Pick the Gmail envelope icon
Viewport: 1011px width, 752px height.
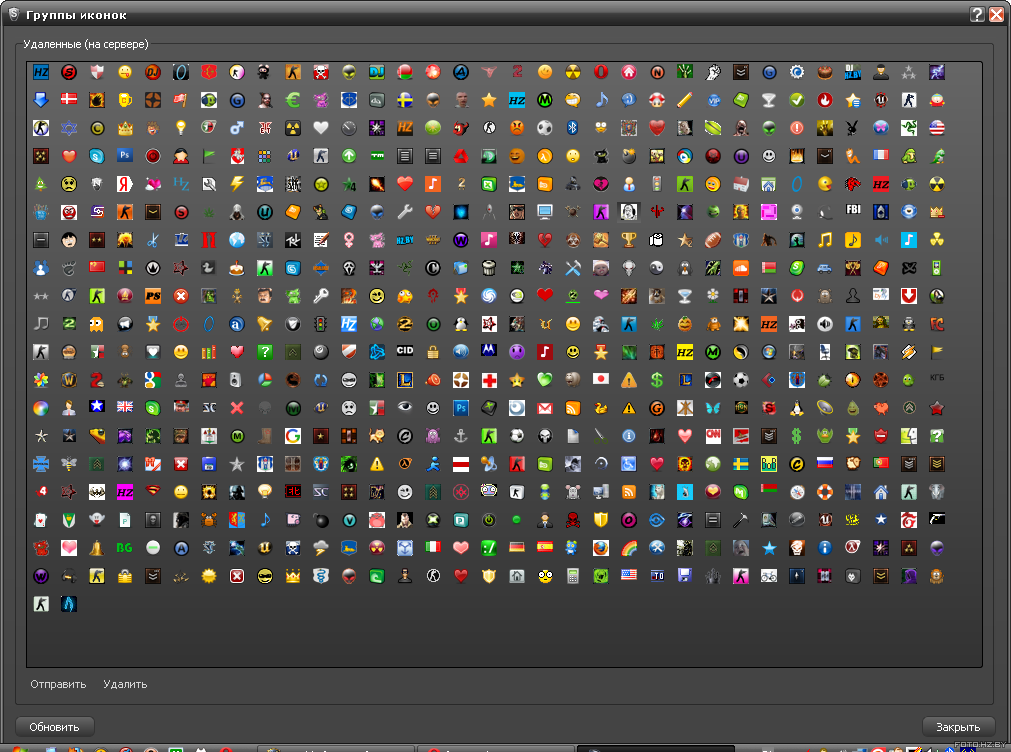pyautogui.click(x=545, y=408)
